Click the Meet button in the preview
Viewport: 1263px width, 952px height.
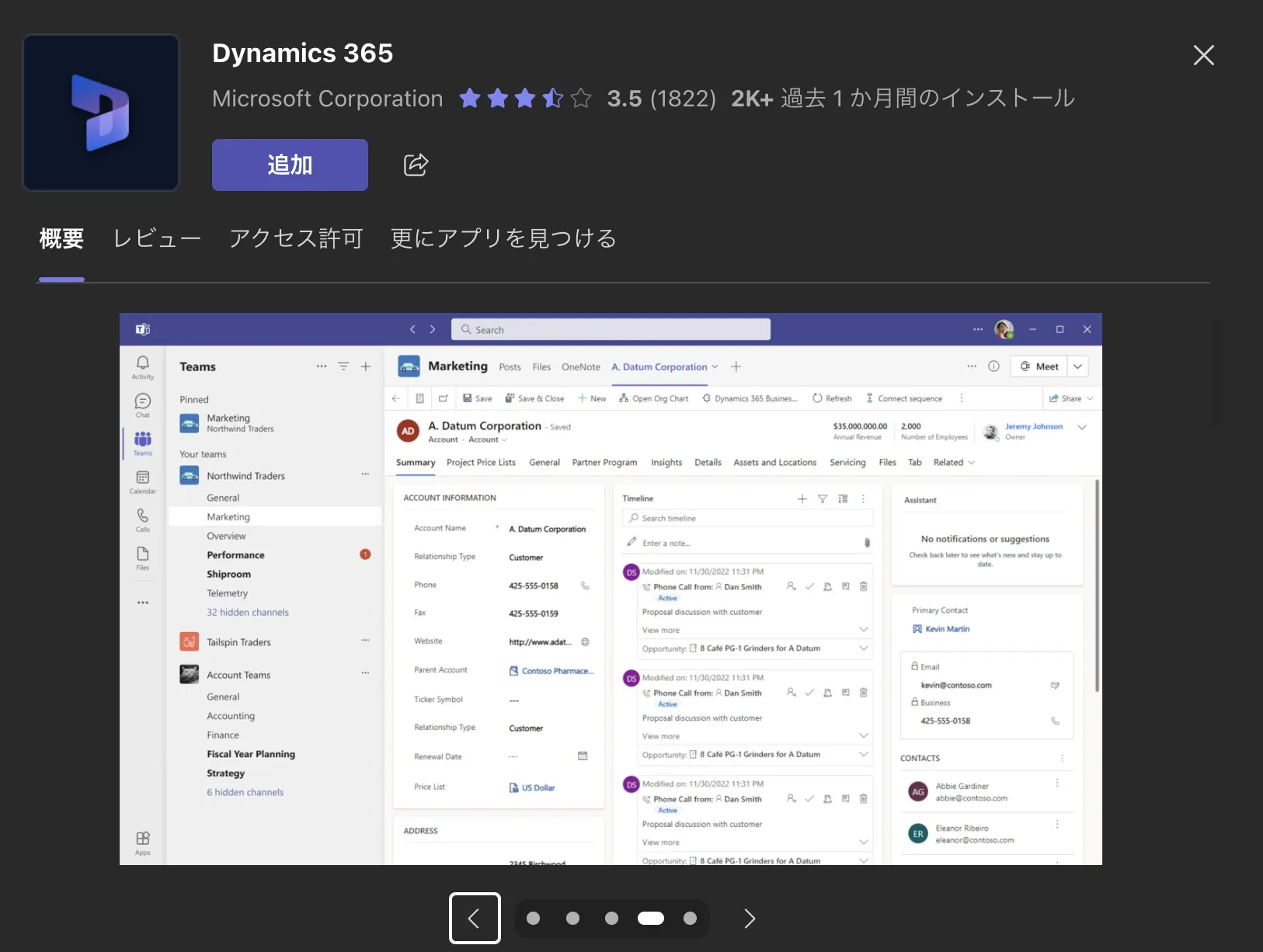pos(1039,367)
